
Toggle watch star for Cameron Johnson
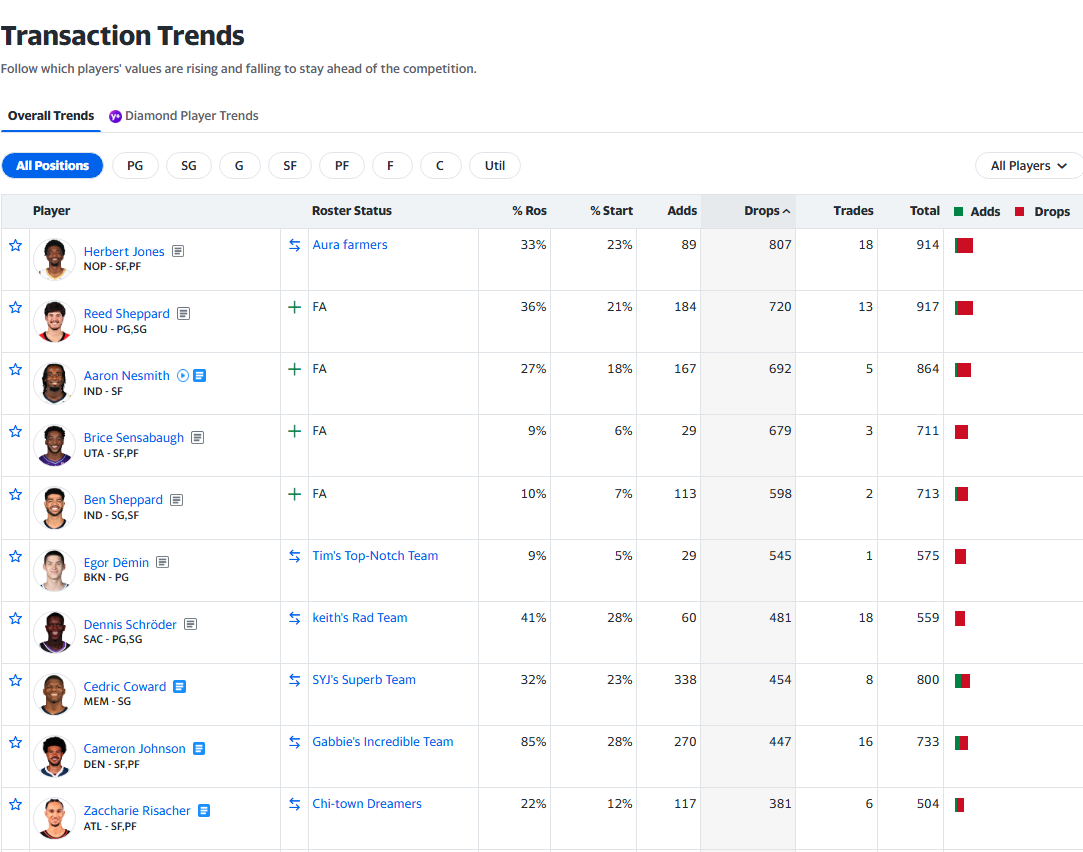coord(15,742)
